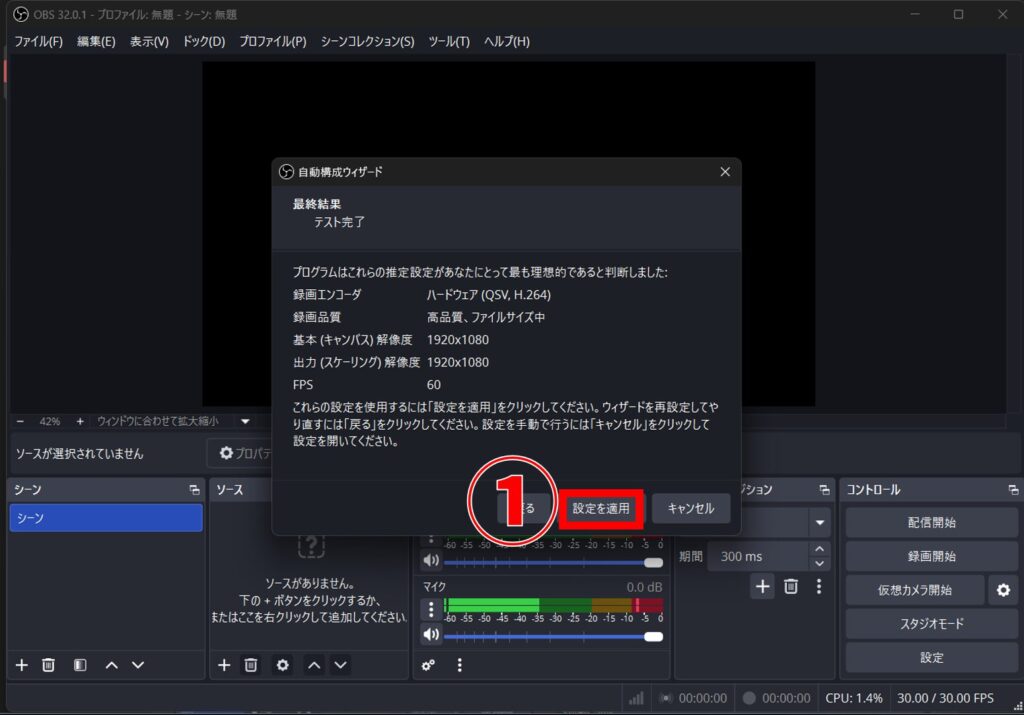Start streaming with 配信開始

[x=930, y=521]
